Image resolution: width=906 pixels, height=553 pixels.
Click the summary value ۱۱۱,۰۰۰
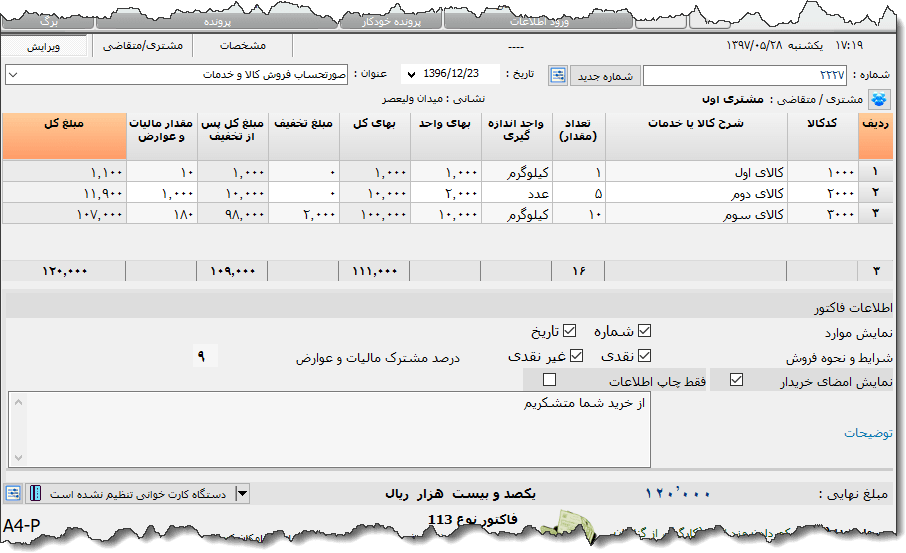click(x=374, y=270)
